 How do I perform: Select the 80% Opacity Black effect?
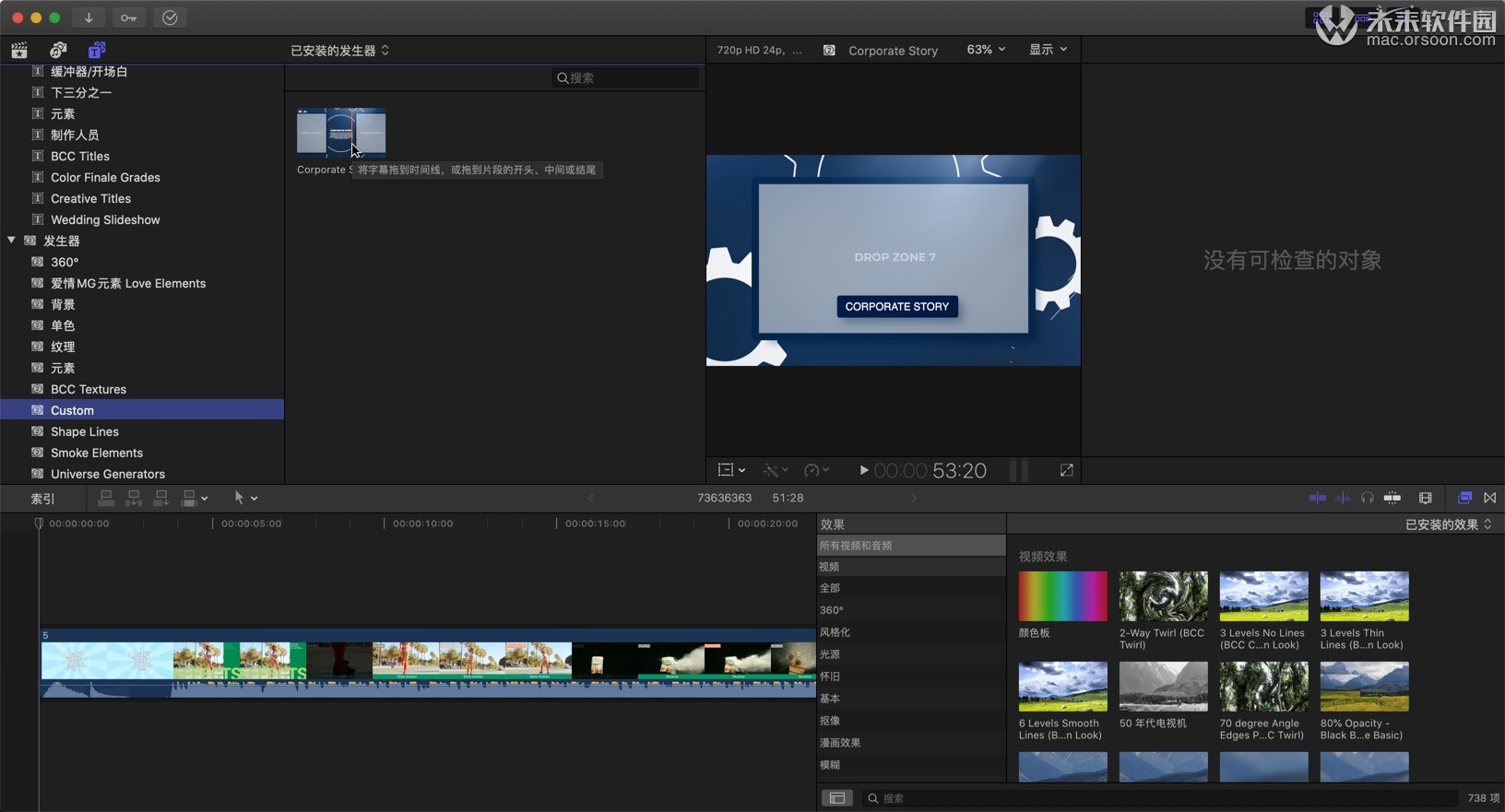1364,686
